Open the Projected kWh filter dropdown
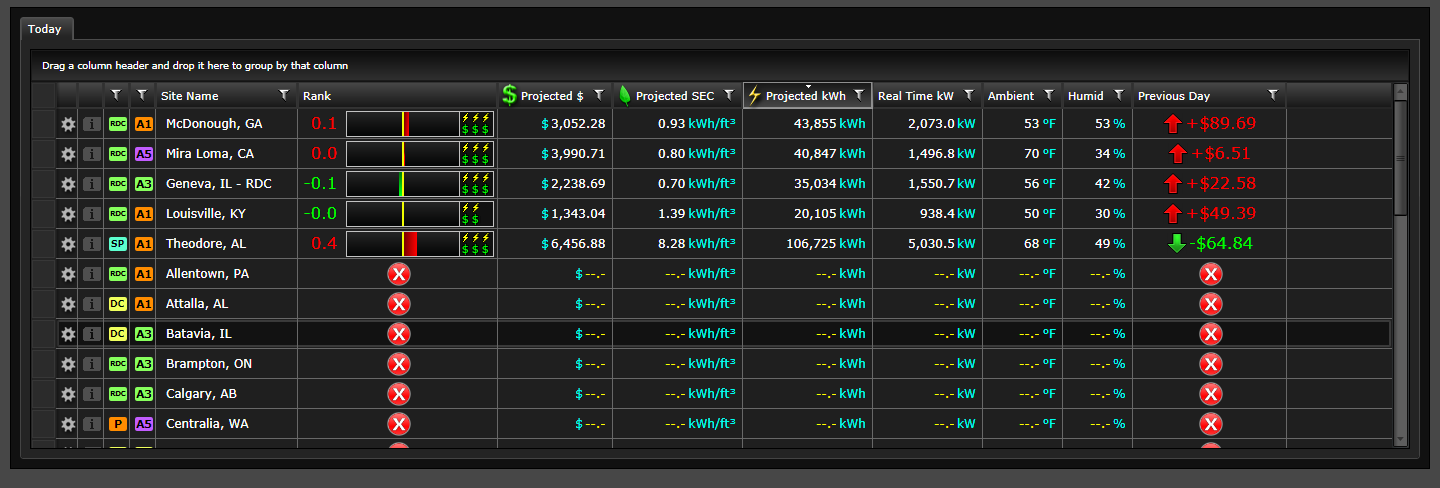 tap(859, 95)
